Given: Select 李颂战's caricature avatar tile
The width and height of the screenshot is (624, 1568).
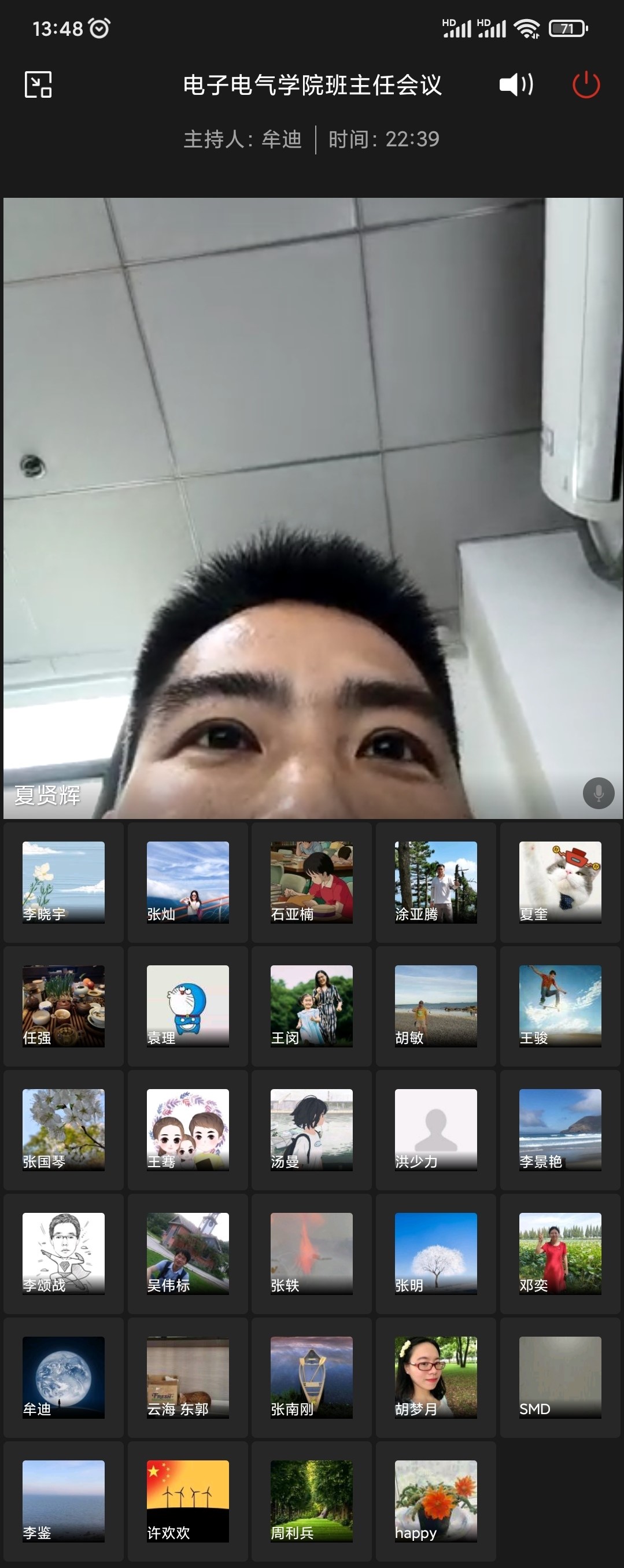Looking at the screenshot, I should coord(63,1253).
